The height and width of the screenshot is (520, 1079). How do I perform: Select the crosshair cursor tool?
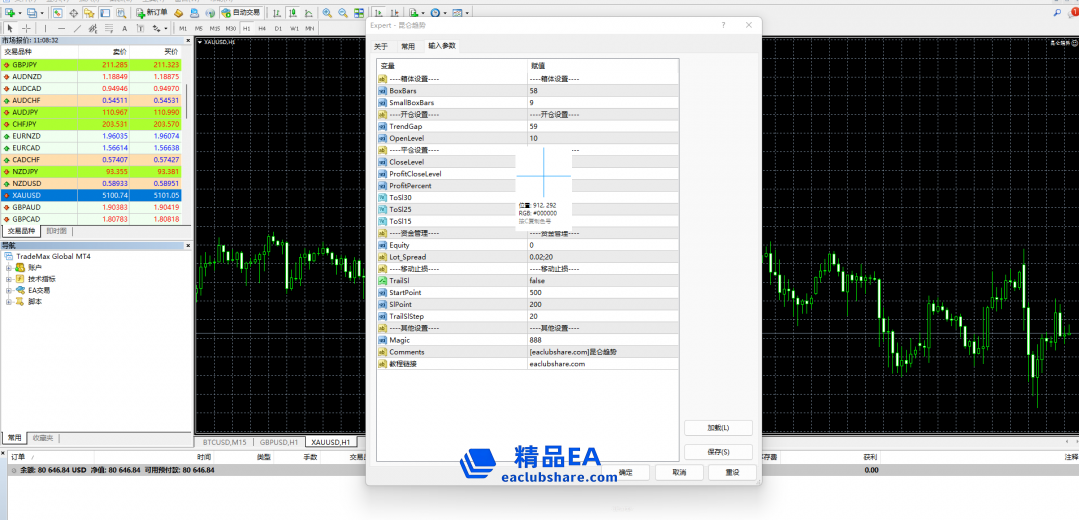(27, 29)
